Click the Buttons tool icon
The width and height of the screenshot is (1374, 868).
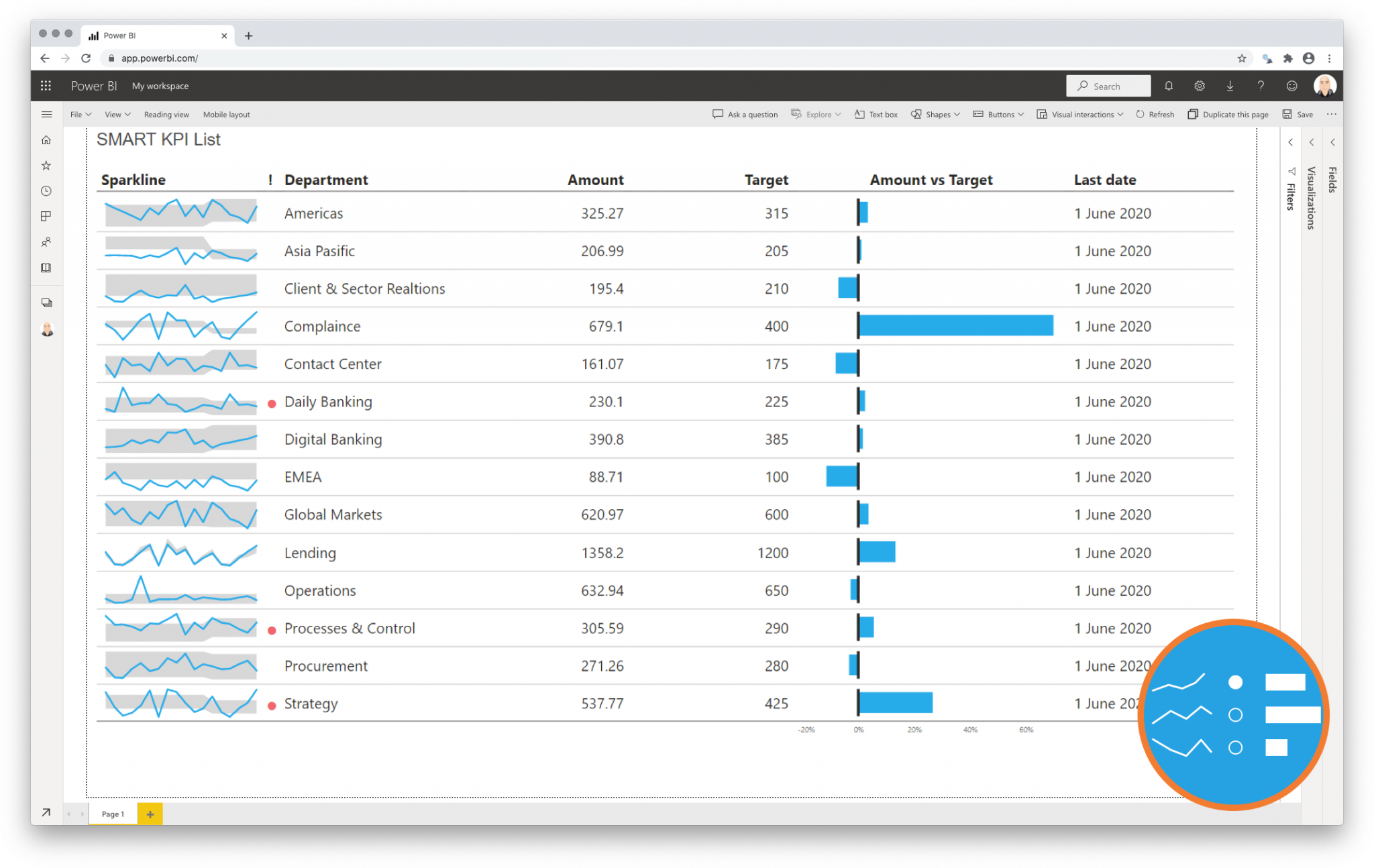pos(978,114)
